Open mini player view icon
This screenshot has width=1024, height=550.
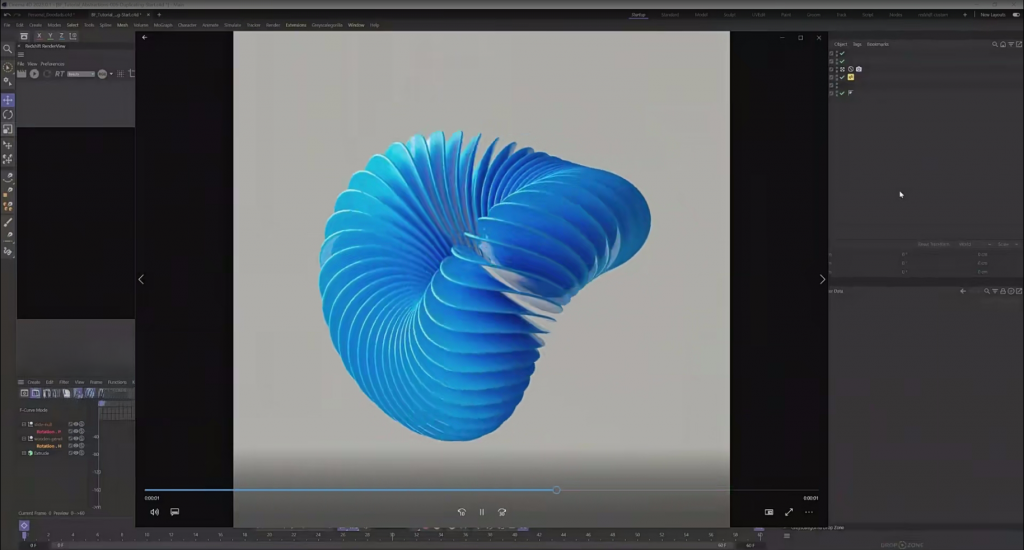(769, 512)
